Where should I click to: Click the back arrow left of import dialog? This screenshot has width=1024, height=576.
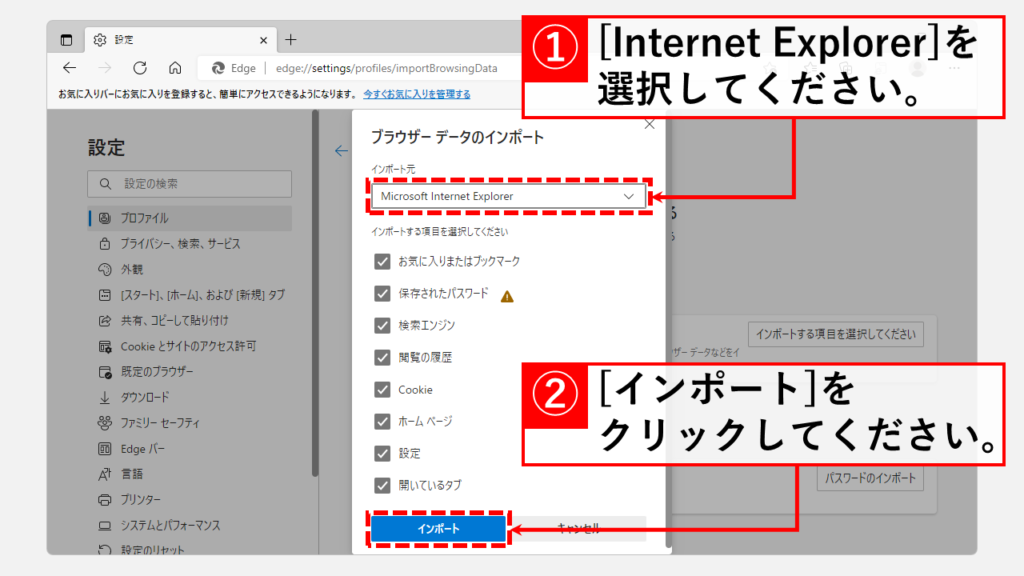pyautogui.click(x=341, y=151)
